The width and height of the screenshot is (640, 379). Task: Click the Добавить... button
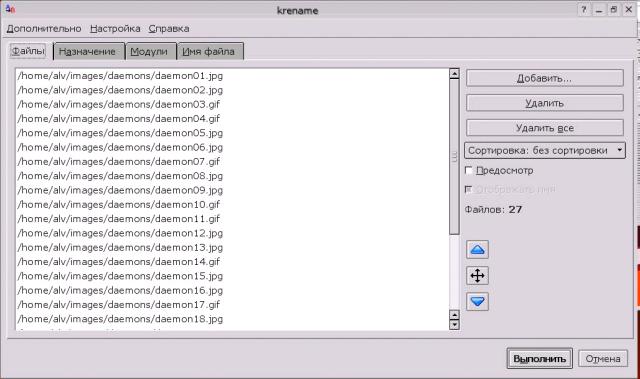coord(544,78)
